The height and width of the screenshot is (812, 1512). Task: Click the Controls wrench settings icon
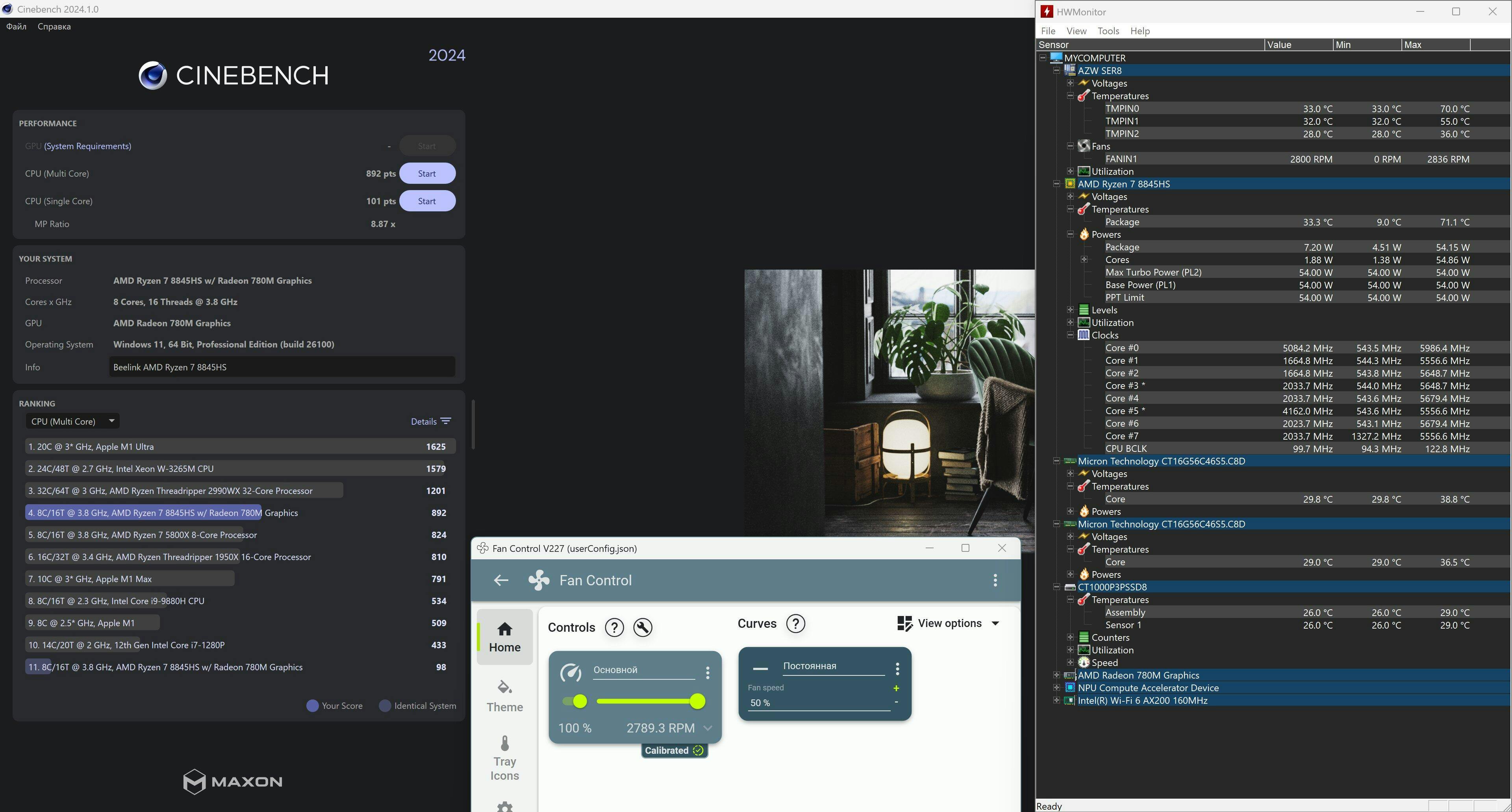click(643, 628)
